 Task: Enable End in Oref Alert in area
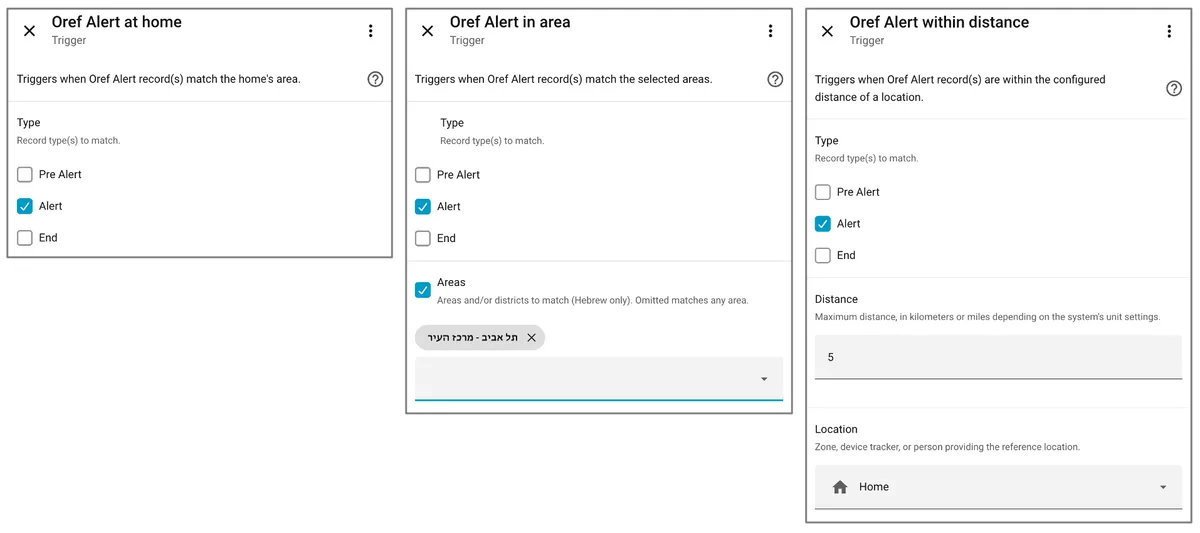point(423,239)
